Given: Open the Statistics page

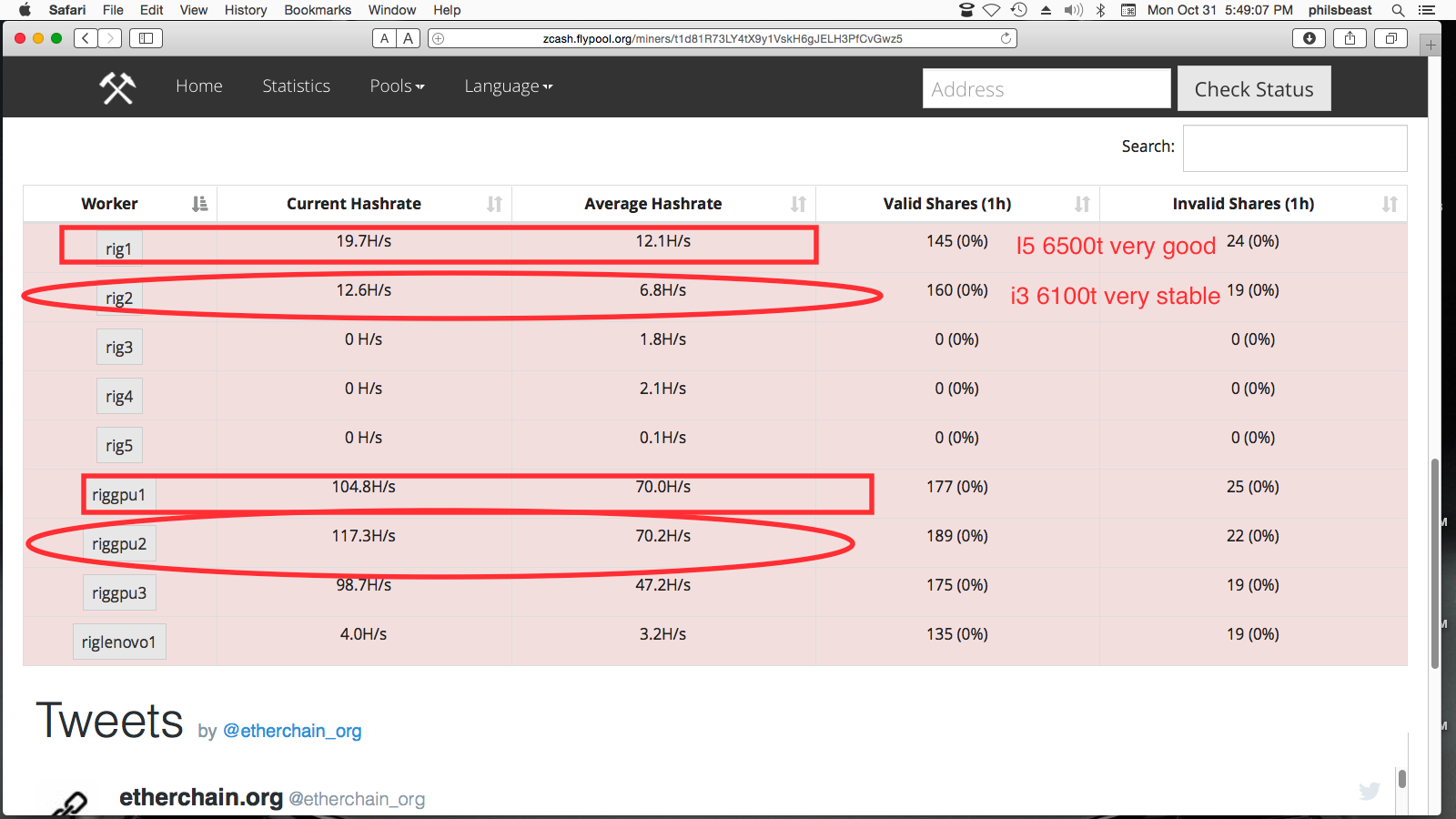Looking at the screenshot, I should point(296,86).
